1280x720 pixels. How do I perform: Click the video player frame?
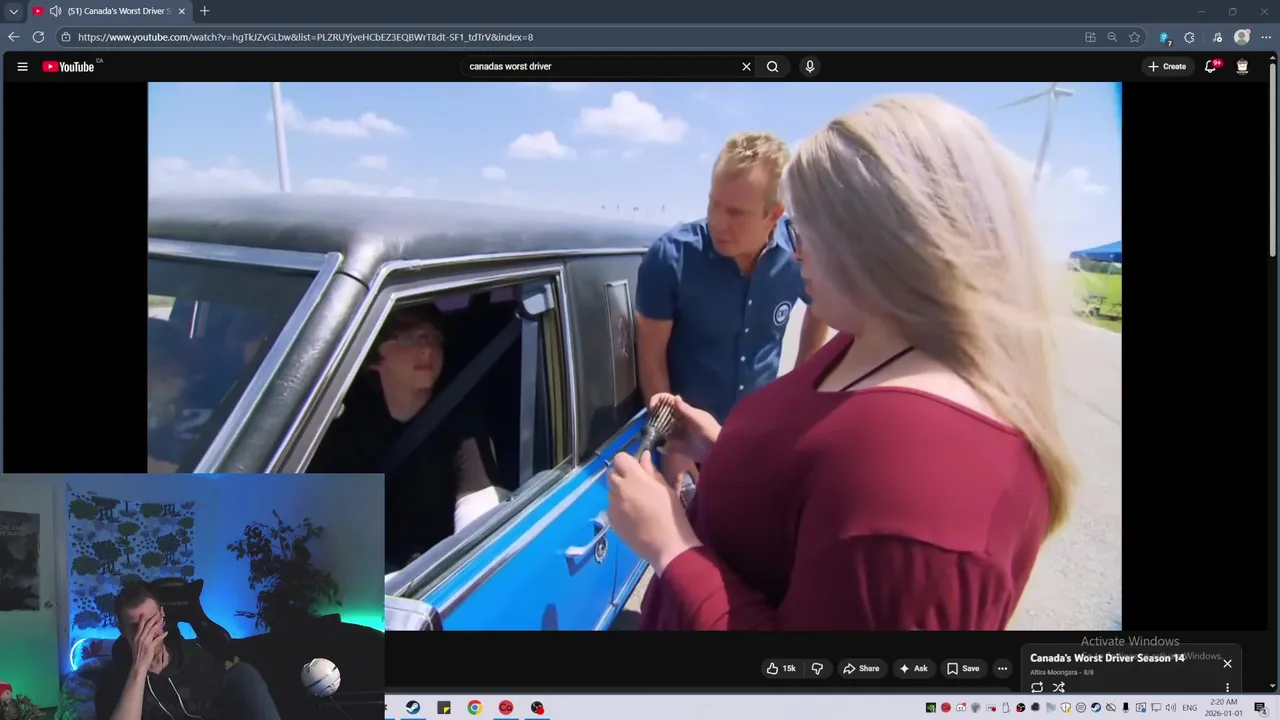[634, 356]
